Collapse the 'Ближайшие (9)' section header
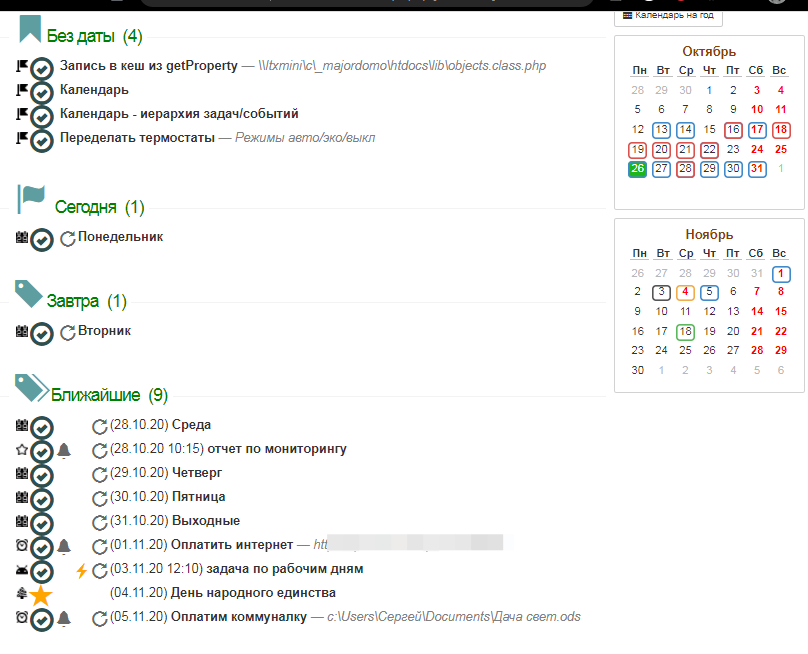The image size is (808, 654). click(x=109, y=395)
